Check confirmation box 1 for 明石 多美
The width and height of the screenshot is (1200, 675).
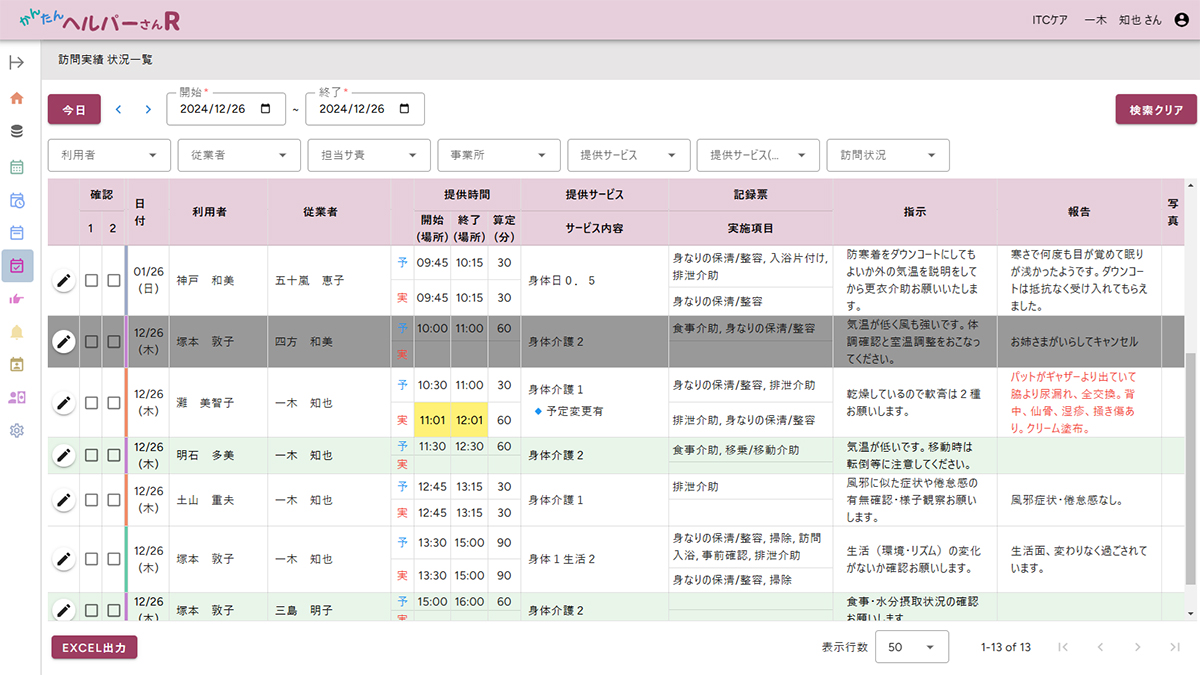[x=91, y=455]
